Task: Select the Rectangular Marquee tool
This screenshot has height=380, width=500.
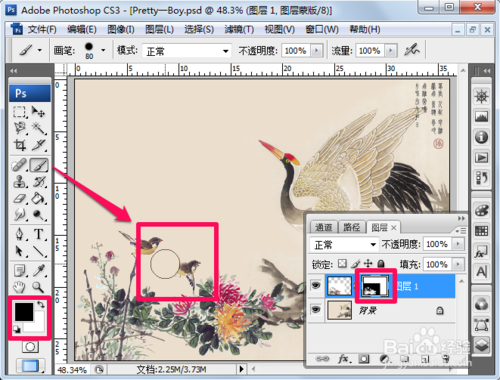Action: (x=20, y=112)
